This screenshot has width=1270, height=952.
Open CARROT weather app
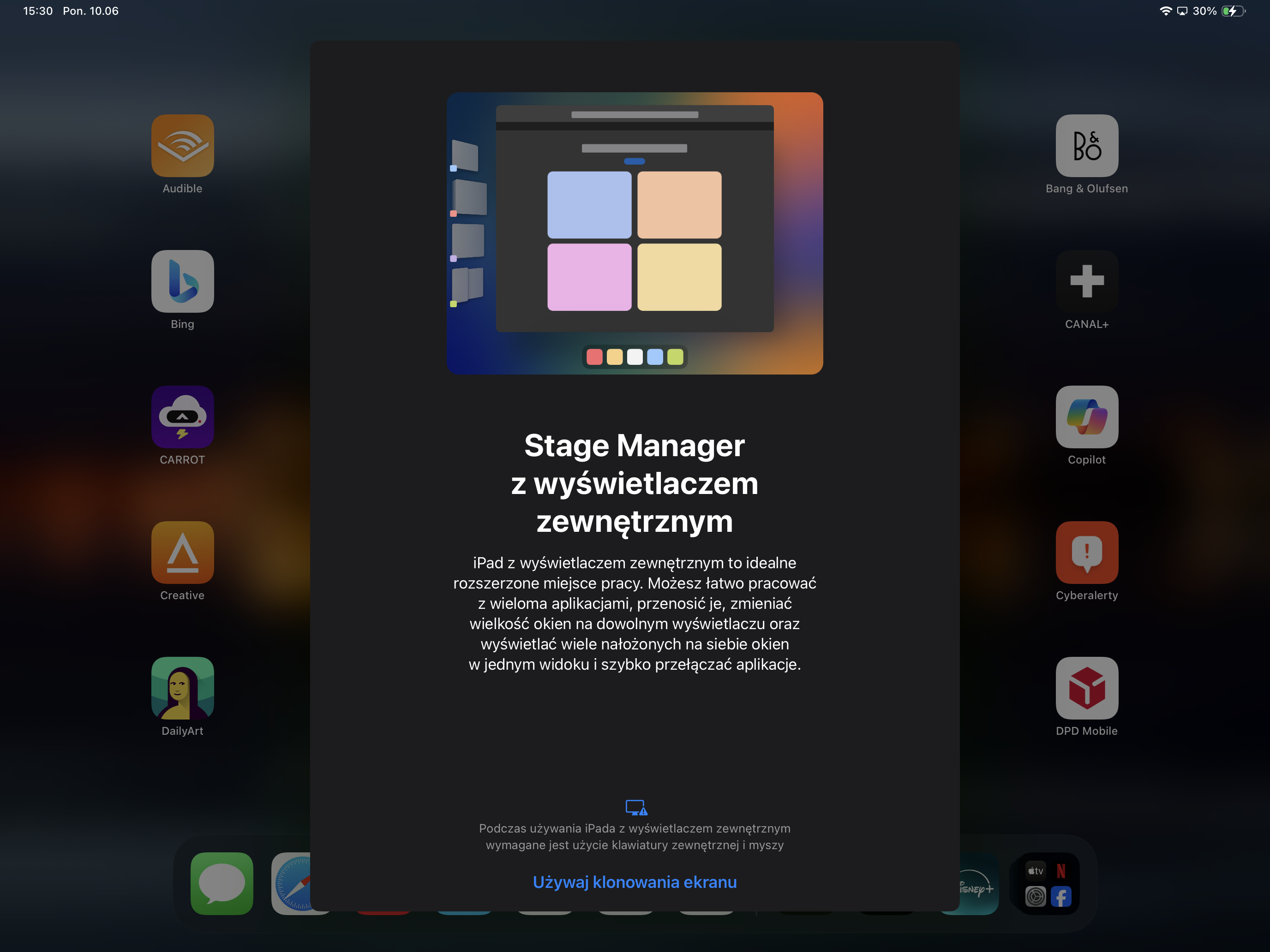coord(183,416)
